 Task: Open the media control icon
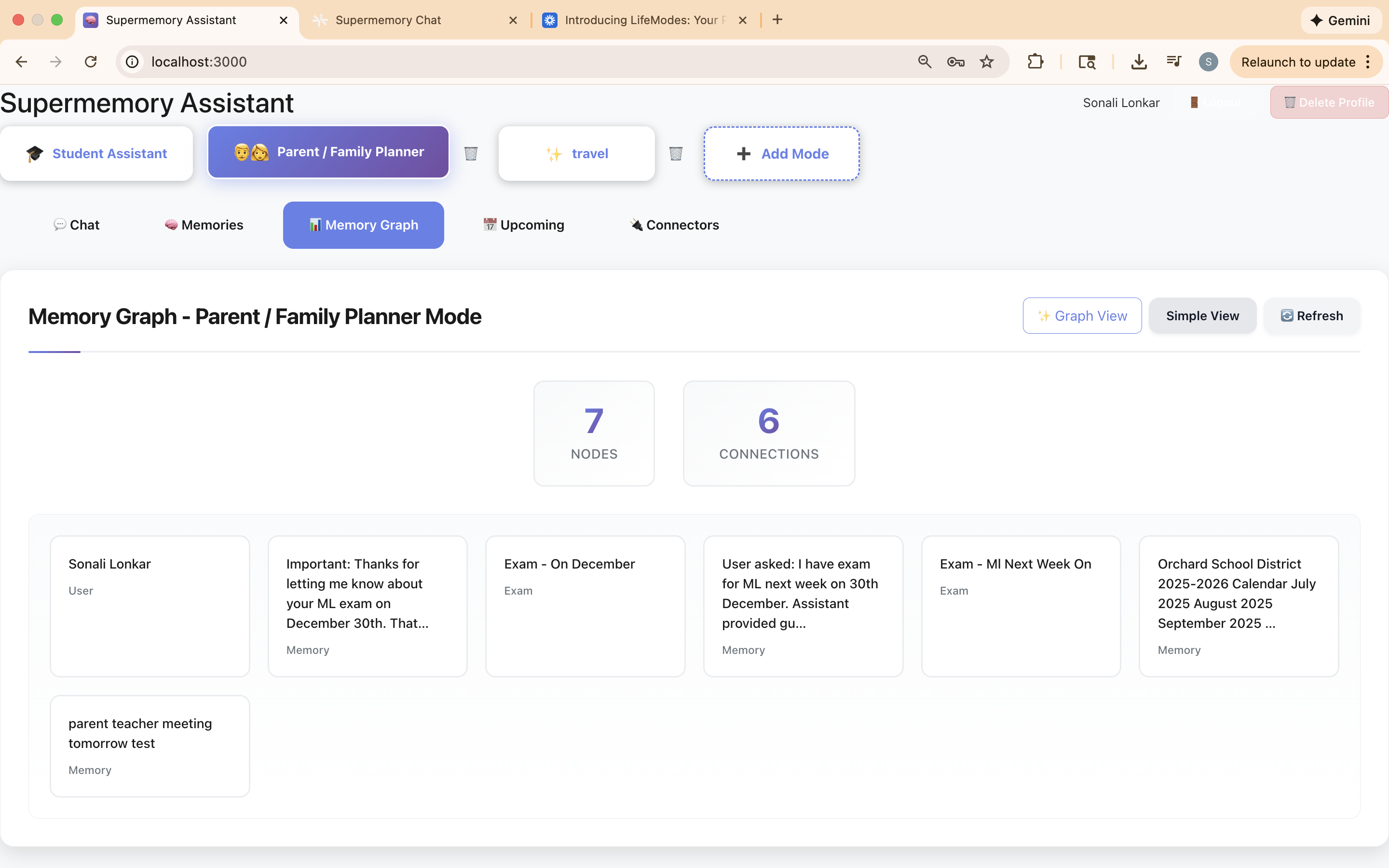point(1173,61)
